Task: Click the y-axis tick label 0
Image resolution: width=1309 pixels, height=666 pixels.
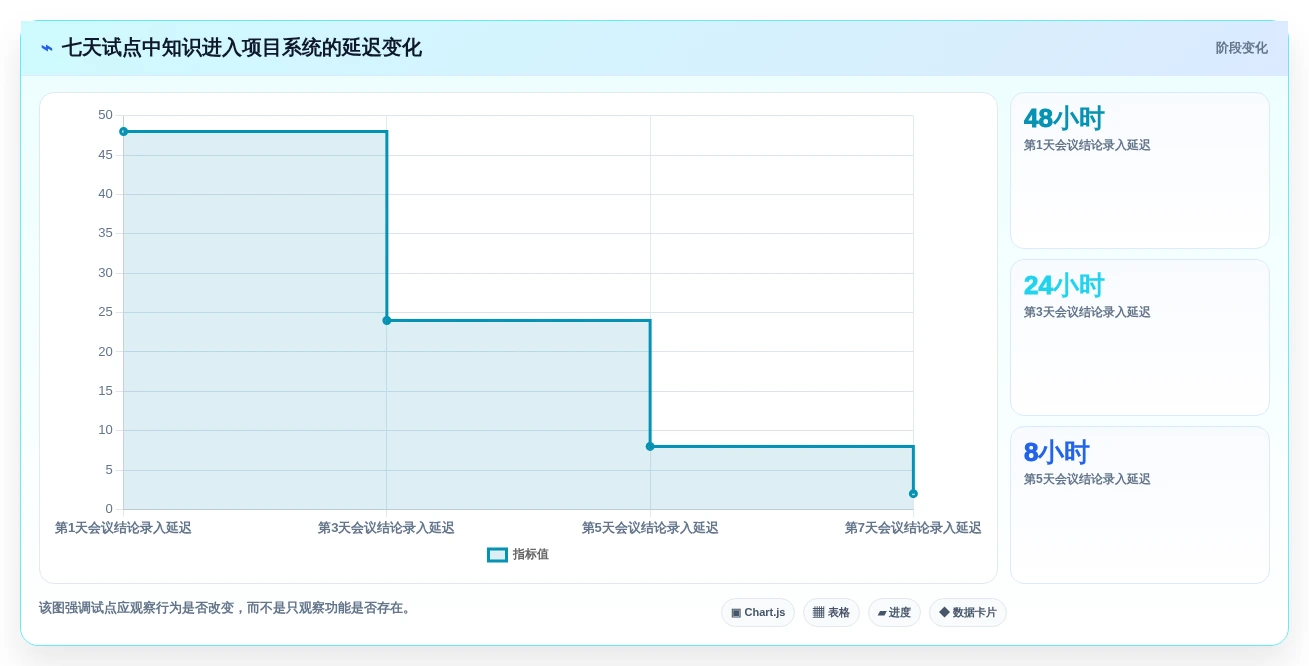Action: pos(109,509)
